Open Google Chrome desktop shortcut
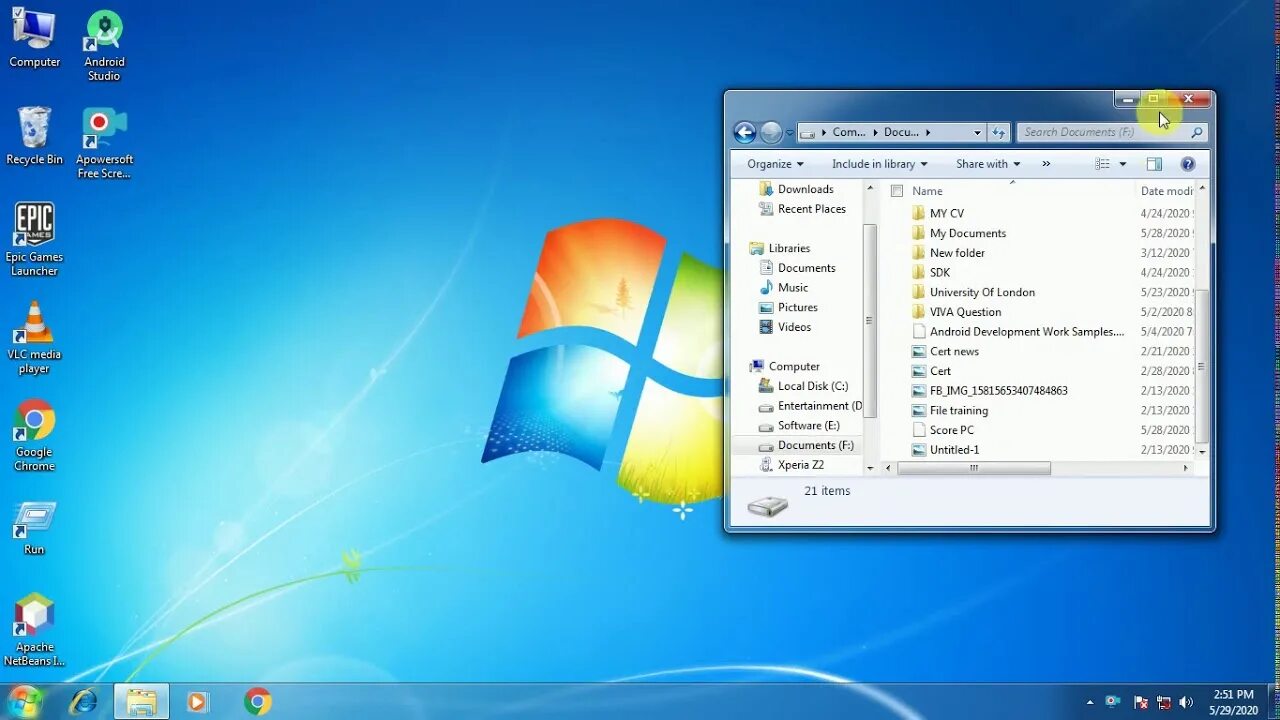This screenshot has width=1280, height=720. [34, 436]
